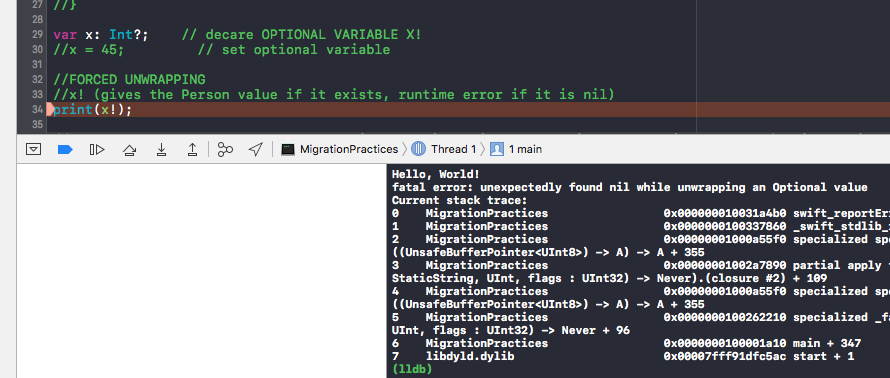Click line number 29 in the gutter
Image resolution: width=890 pixels, height=378 pixels.
(38, 35)
